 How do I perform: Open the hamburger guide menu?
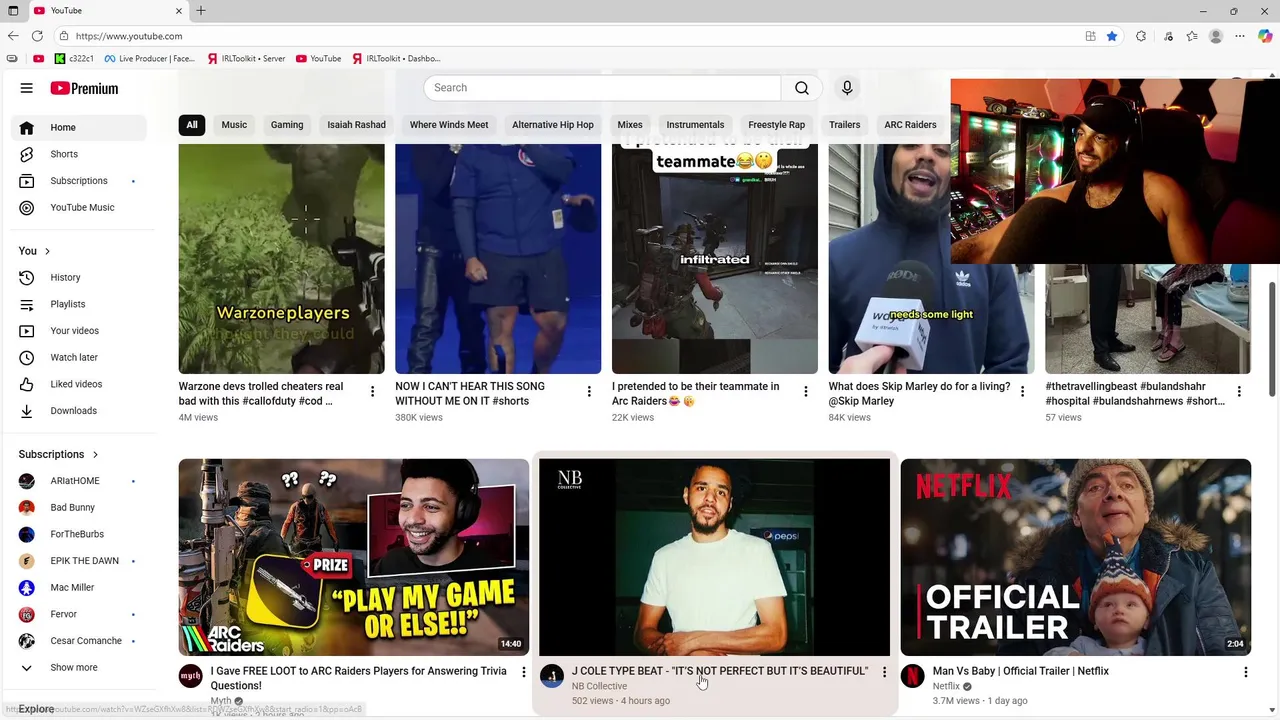(x=27, y=88)
